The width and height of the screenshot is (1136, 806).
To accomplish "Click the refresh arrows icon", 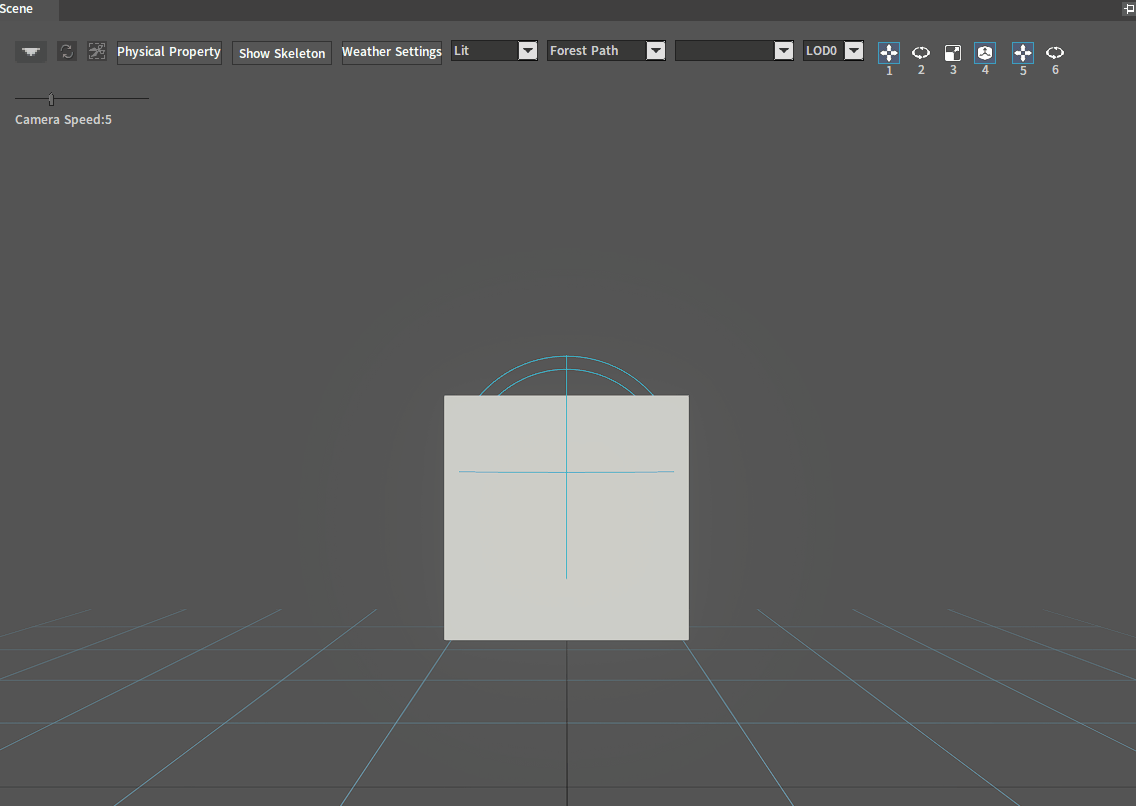I will [x=67, y=51].
